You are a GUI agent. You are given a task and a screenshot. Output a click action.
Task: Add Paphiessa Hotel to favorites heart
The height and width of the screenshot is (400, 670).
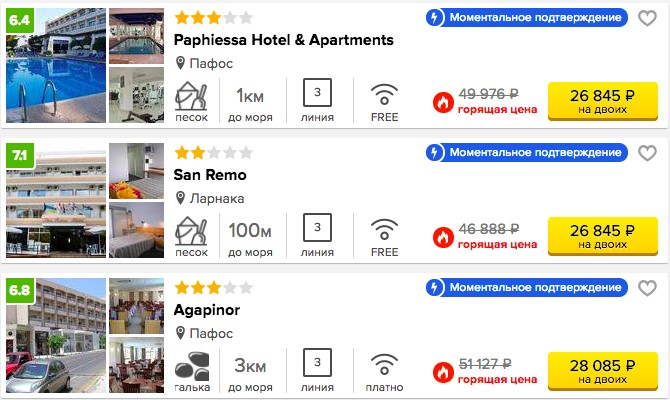(x=647, y=18)
